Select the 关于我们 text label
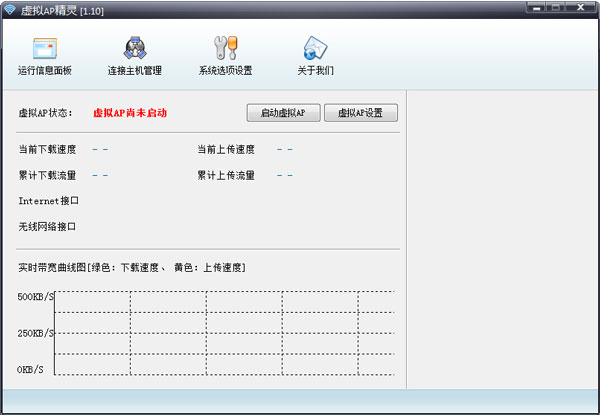 click(315, 70)
